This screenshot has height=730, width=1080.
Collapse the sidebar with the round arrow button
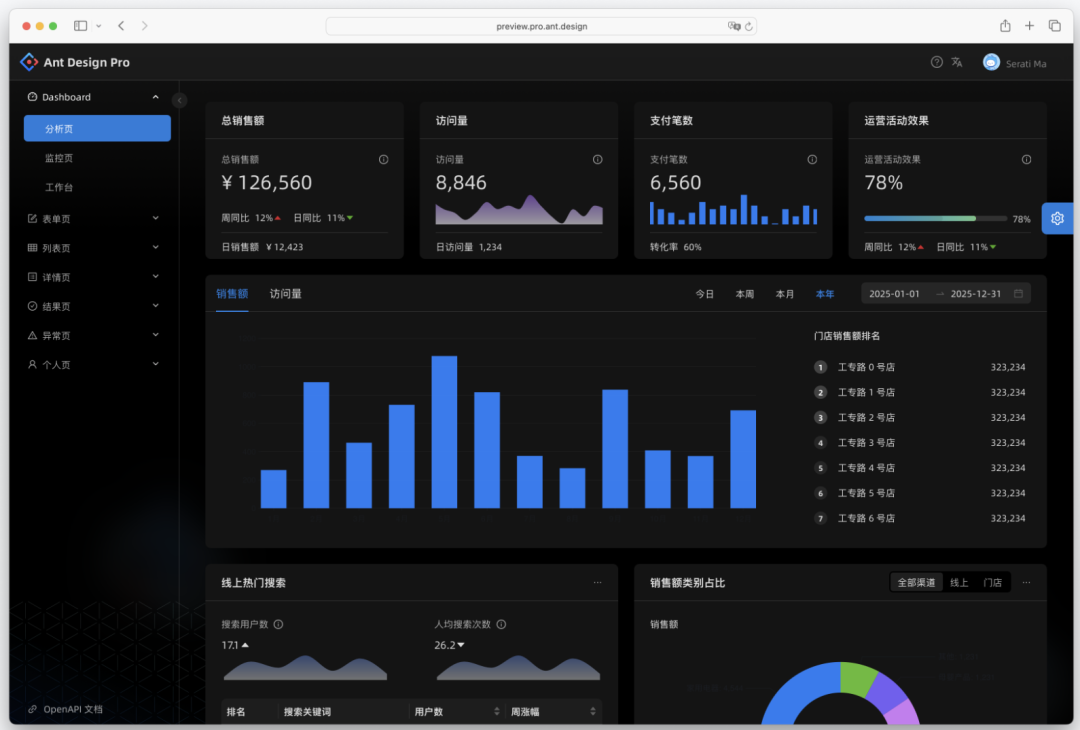point(179,101)
